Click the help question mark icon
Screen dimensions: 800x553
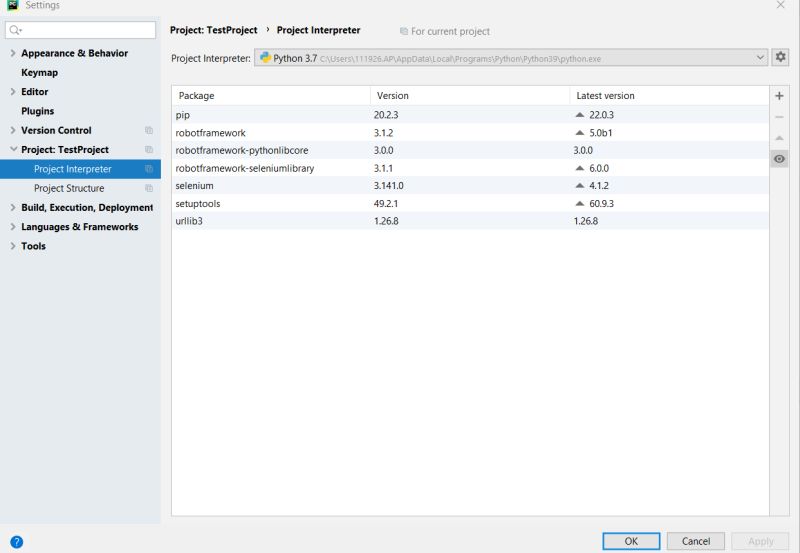[x=16, y=542]
